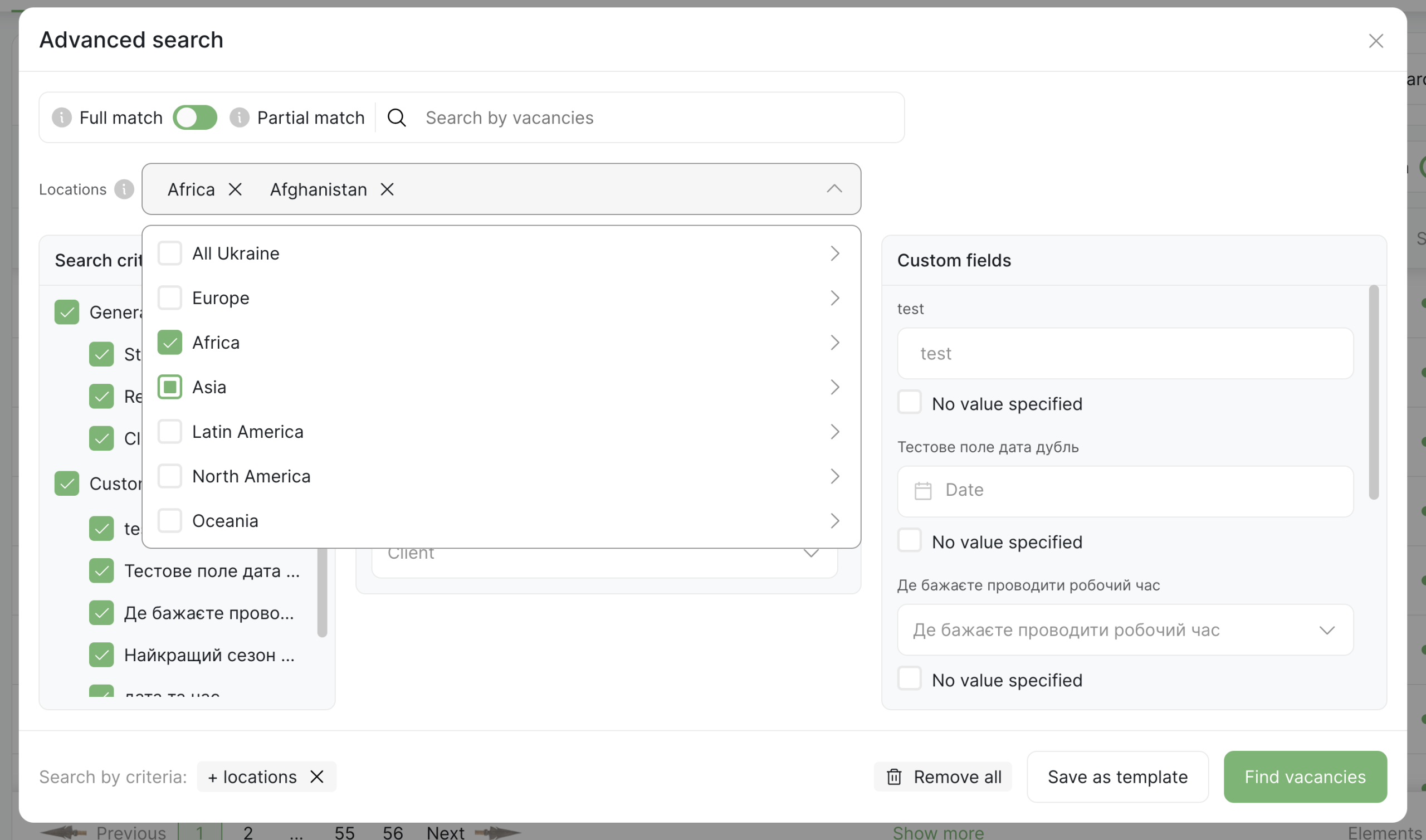
Task: Click the info icon next to Full match
Action: (x=62, y=118)
